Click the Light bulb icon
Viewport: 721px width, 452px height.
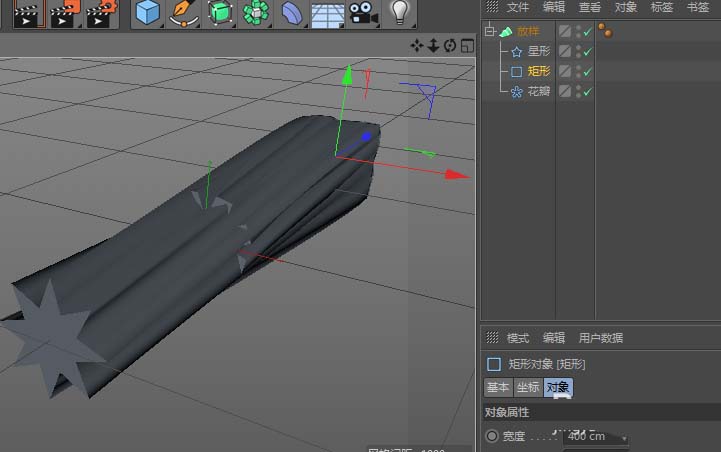click(400, 13)
